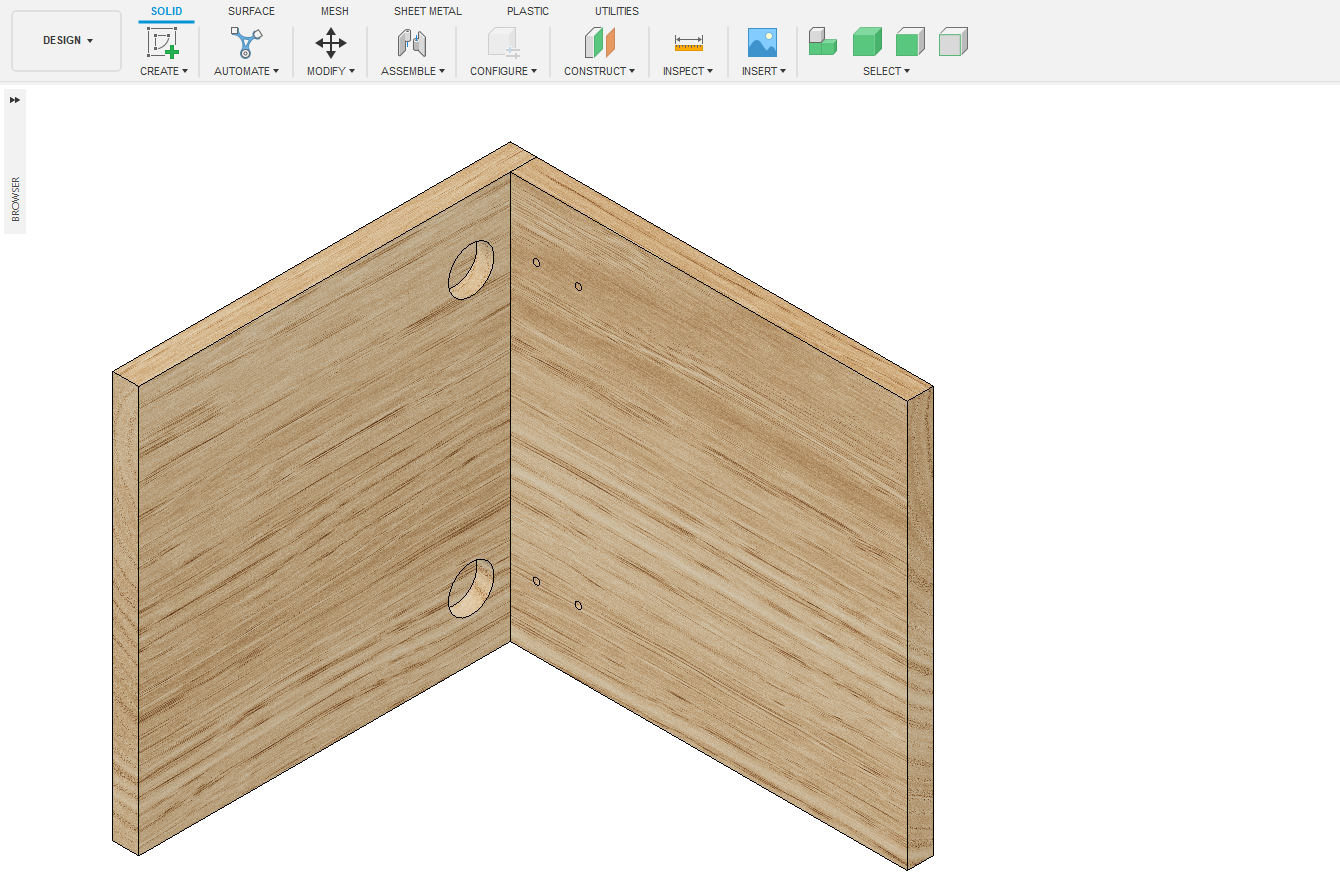Open the INSPECT dropdown label
Screen dimensions: 1340x882
687,71
